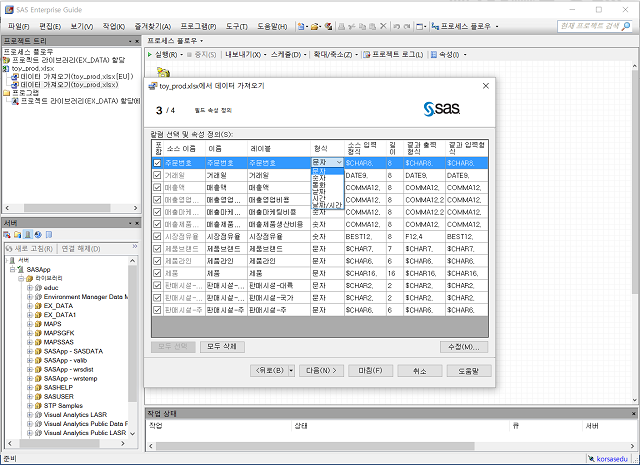Viewport: 640px width, 465px height.
Task: Open the 형식 type dropdown for 주문번호
Action: tap(338, 161)
